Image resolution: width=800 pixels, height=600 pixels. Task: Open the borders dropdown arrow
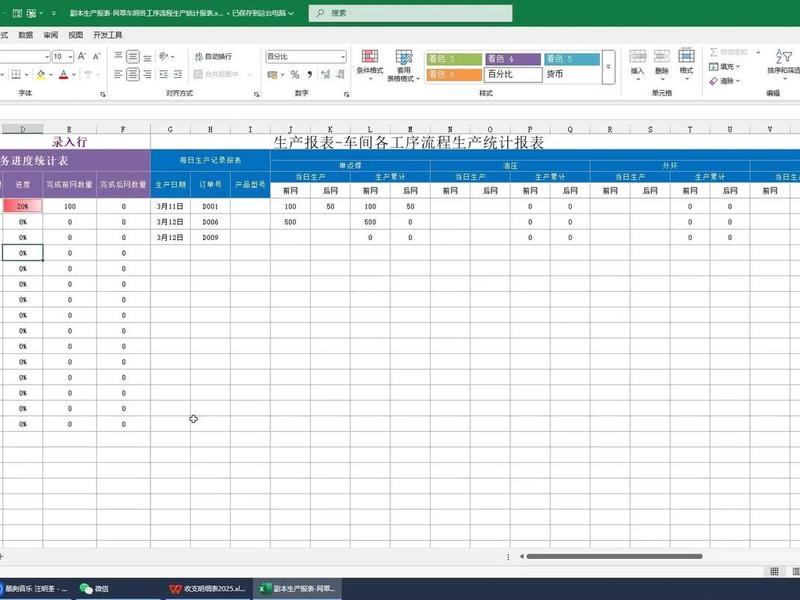pyautogui.click(x=26, y=75)
